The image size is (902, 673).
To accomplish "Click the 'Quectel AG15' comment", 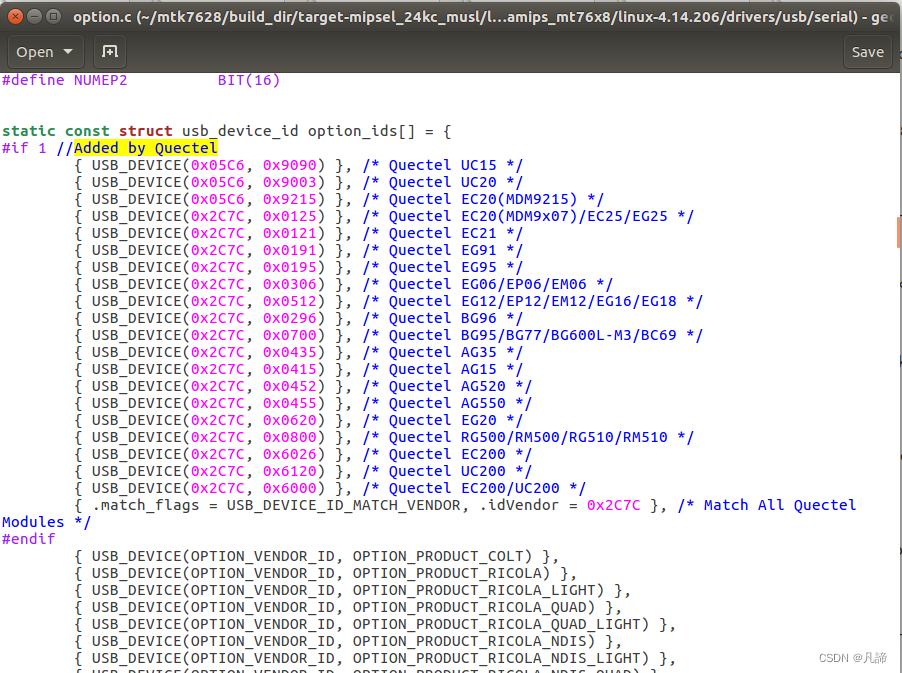I will [442, 369].
